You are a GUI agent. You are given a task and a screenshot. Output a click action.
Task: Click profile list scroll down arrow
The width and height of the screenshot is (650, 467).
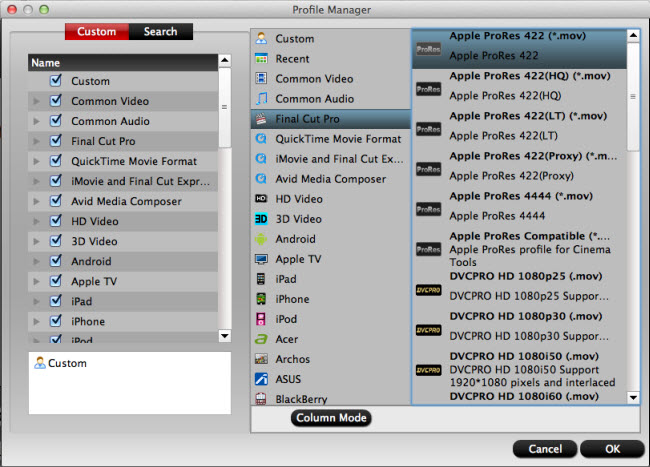pyautogui.click(x=633, y=398)
